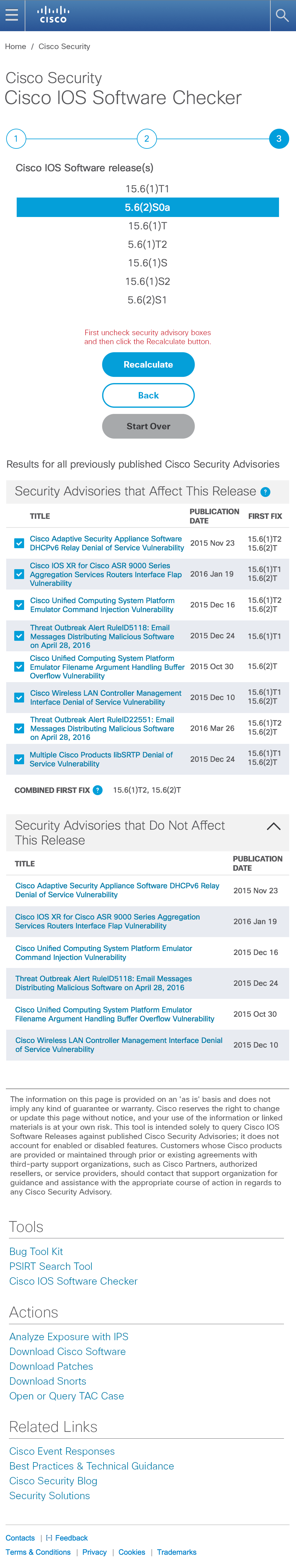Click the search magnifier icon
The height and width of the screenshot is (1568, 296).
[x=282, y=15]
